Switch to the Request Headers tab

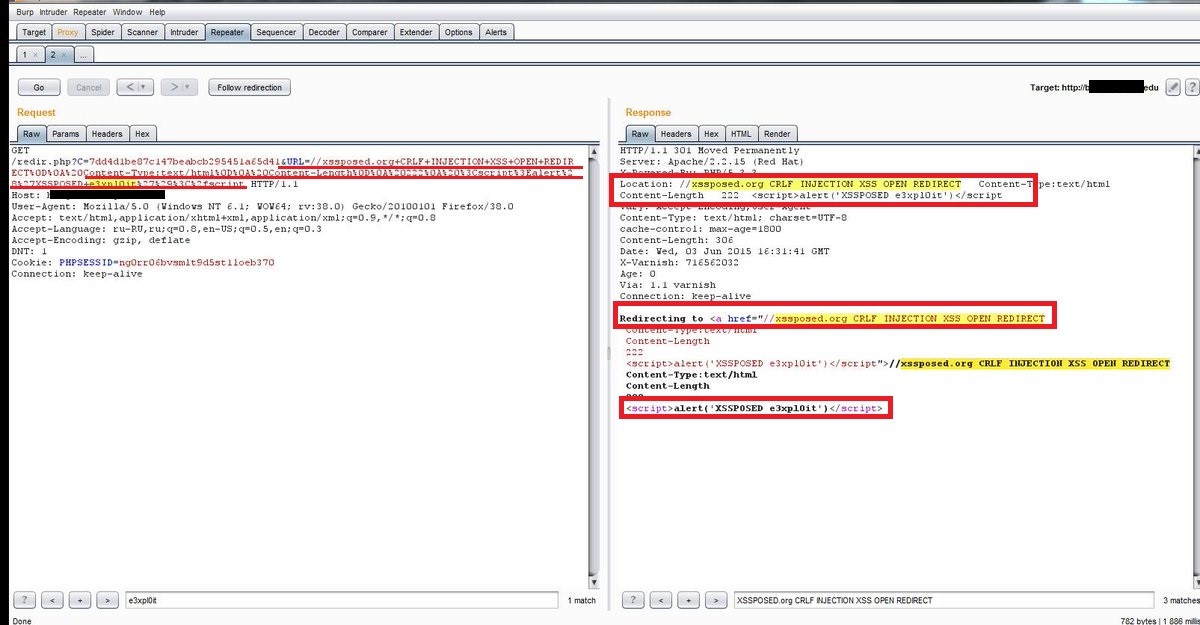click(107, 133)
